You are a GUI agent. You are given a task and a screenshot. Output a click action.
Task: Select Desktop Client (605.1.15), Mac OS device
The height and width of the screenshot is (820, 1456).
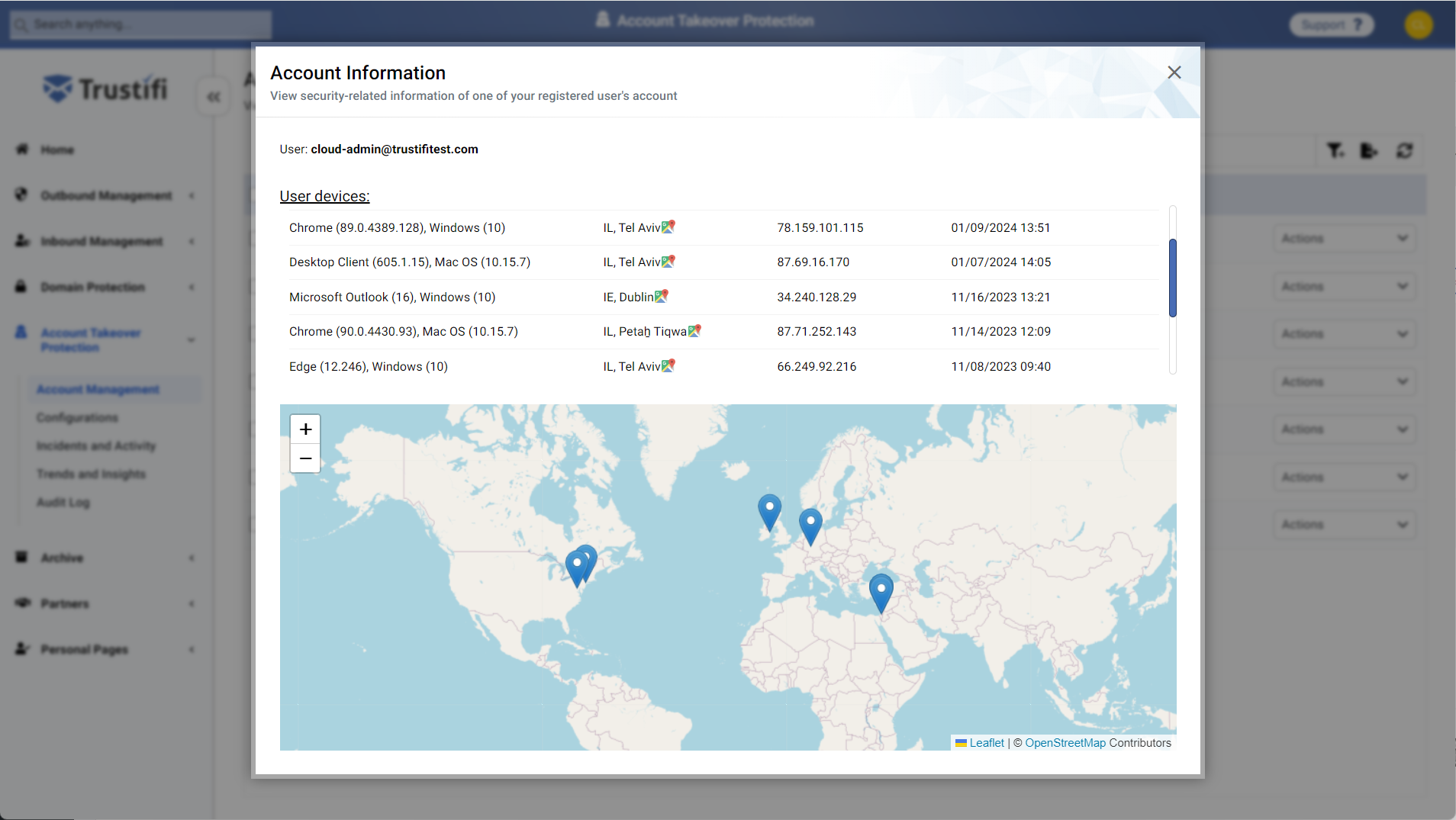click(410, 262)
